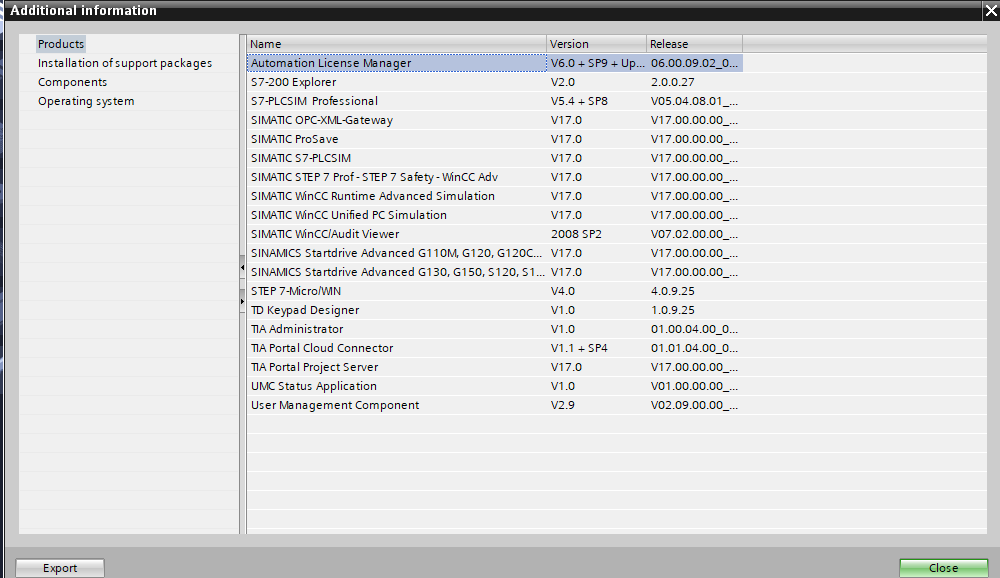
Task: Click release 01.00.04.00_0... cell
Action: click(695, 329)
